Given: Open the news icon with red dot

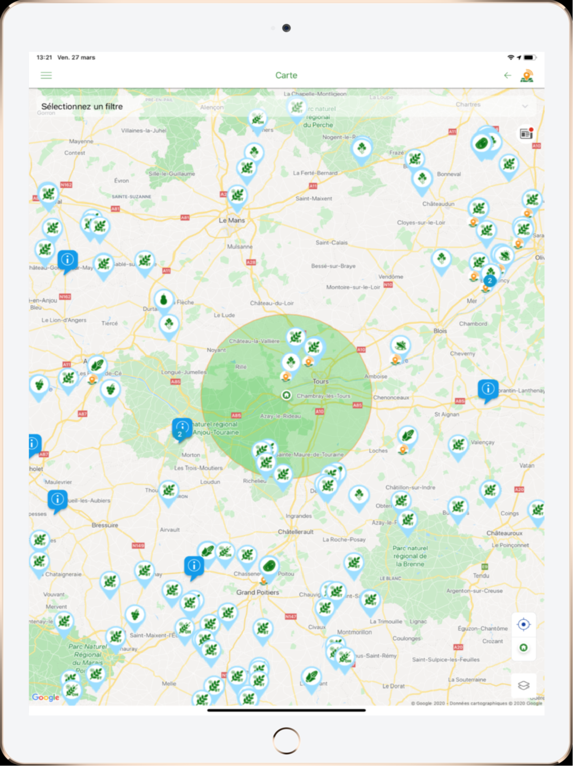Looking at the screenshot, I should coord(526,133).
